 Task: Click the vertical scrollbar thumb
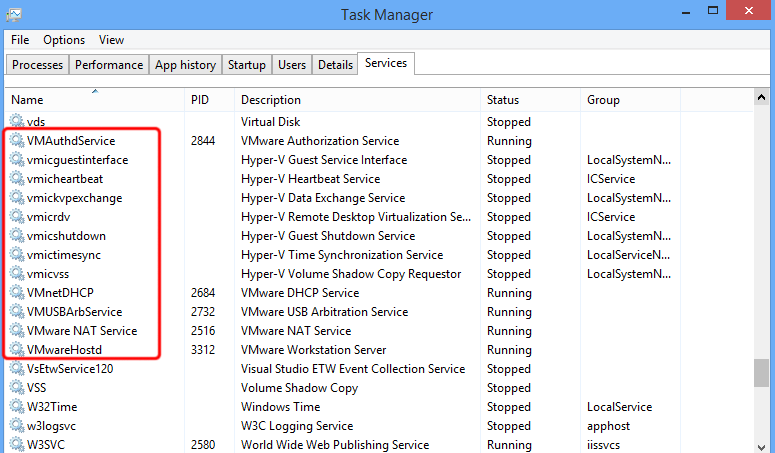[x=763, y=373]
